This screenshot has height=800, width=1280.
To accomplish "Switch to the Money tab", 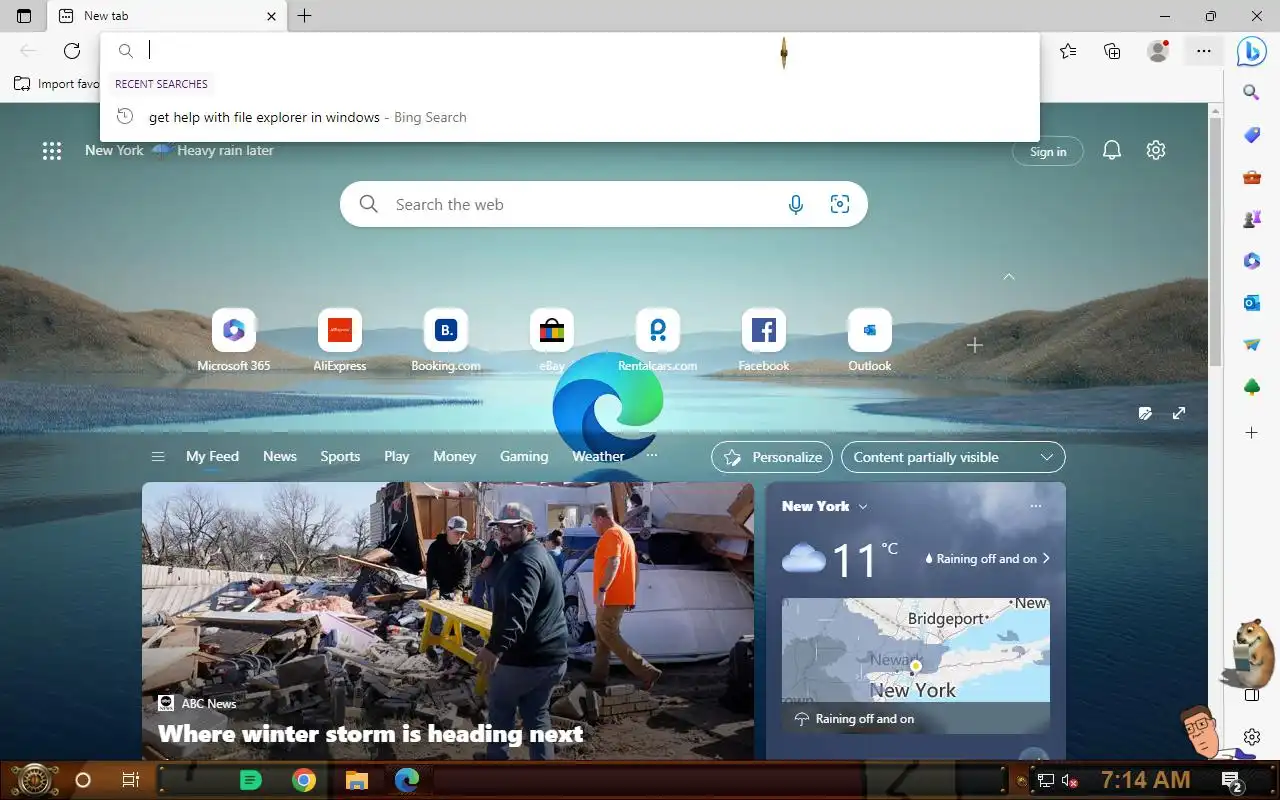I will (x=454, y=456).
